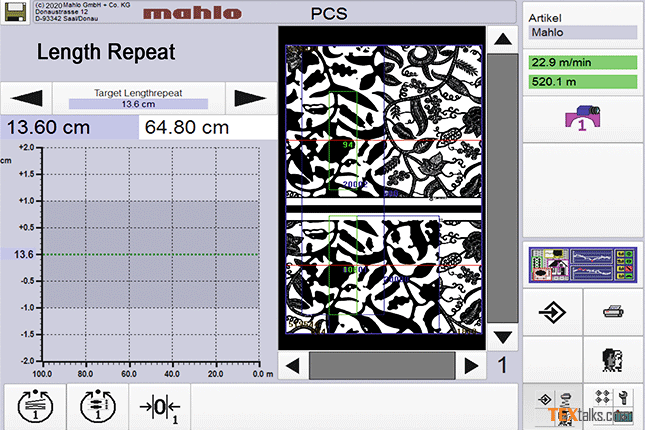The width and height of the screenshot is (645, 430).
Task: Click the printer icon
Action: pos(613,313)
